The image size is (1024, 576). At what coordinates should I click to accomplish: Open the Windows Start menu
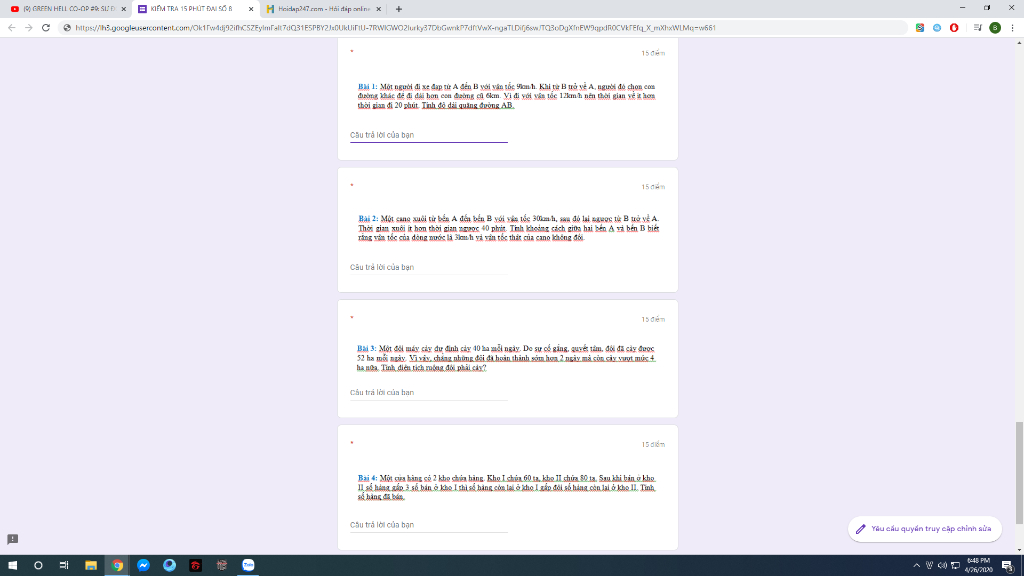point(12,566)
